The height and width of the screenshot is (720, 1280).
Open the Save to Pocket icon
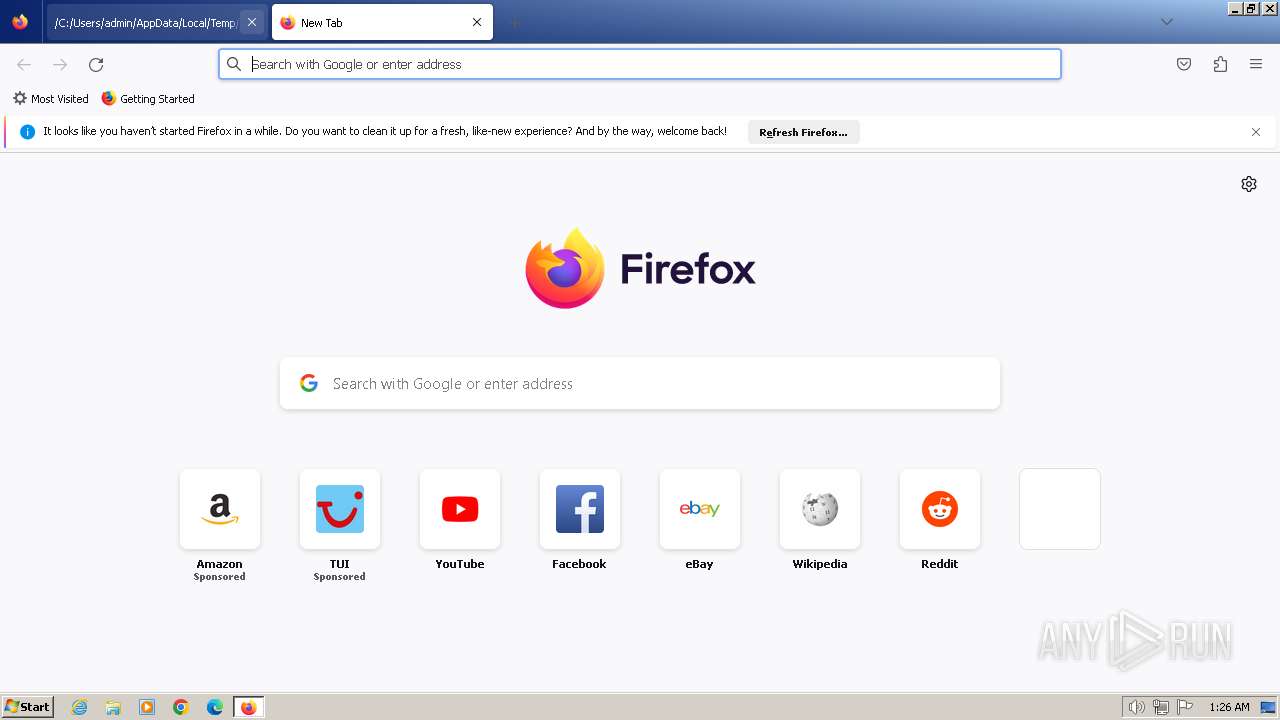tap(1184, 64)
